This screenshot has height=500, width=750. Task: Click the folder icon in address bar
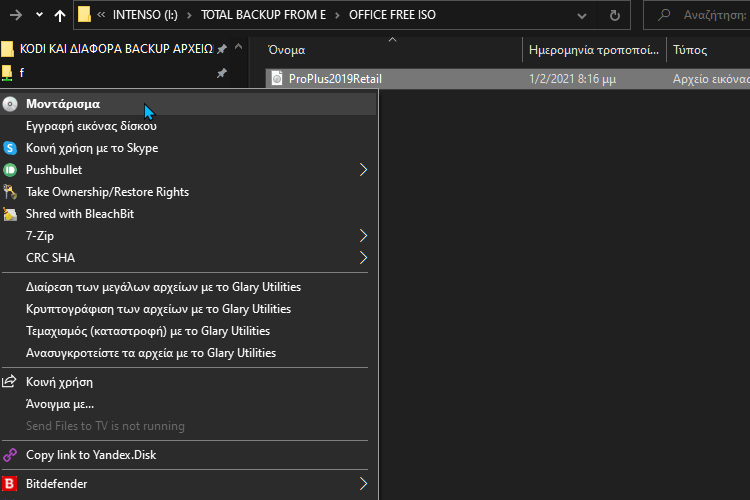click(84, 14)
